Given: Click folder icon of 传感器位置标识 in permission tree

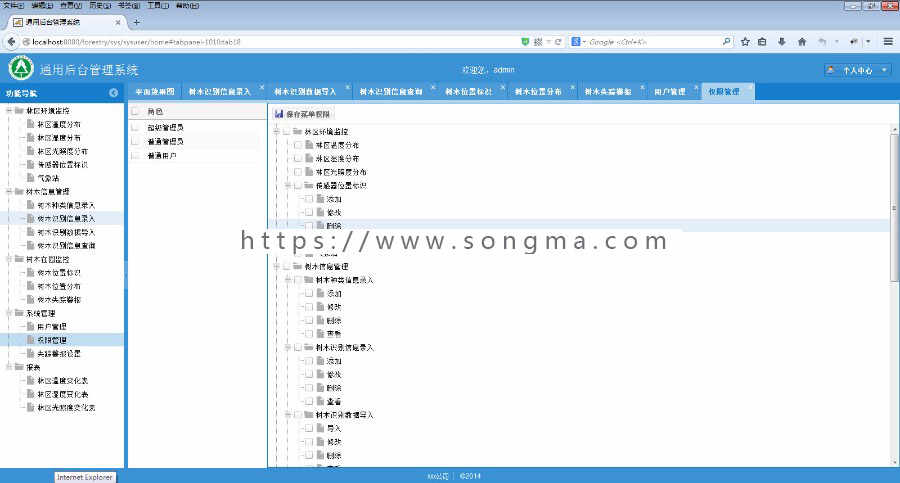Looking at the screenshot, I should (309, 186).
